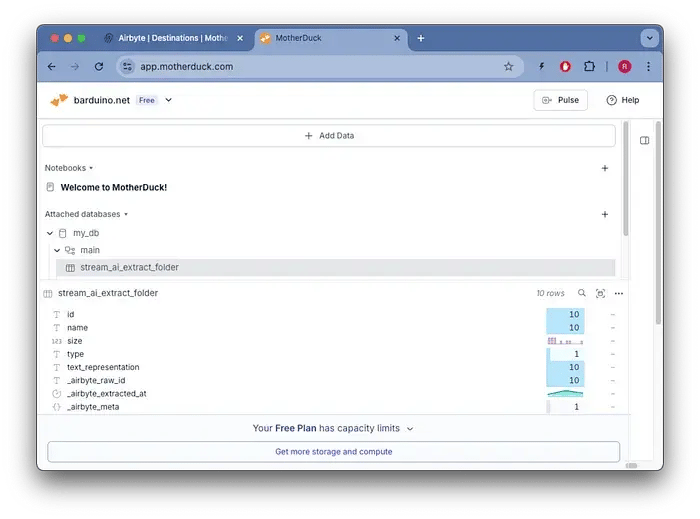Close the Airbyte Destinations tab
700x519 pixels.
click(240, 38)
